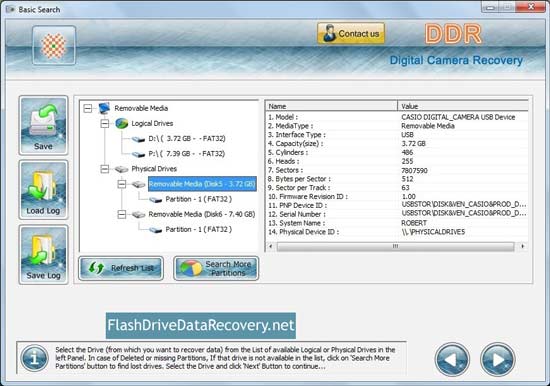Click Refresh List button

coord(121,268)
